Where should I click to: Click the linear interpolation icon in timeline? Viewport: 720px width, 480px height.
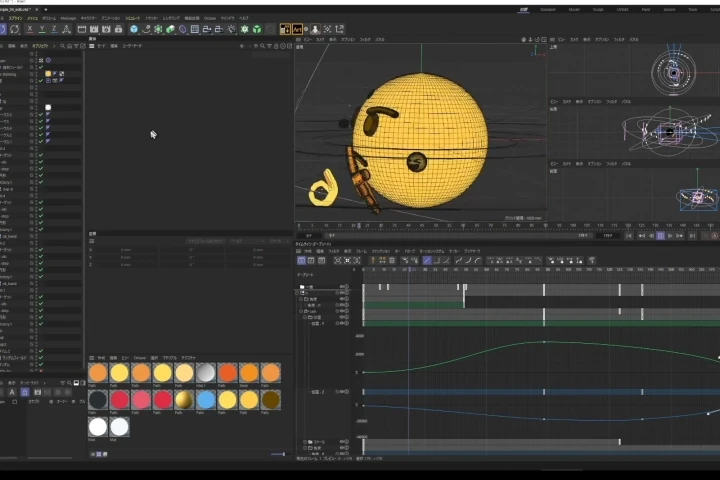(x=427, y=260)
